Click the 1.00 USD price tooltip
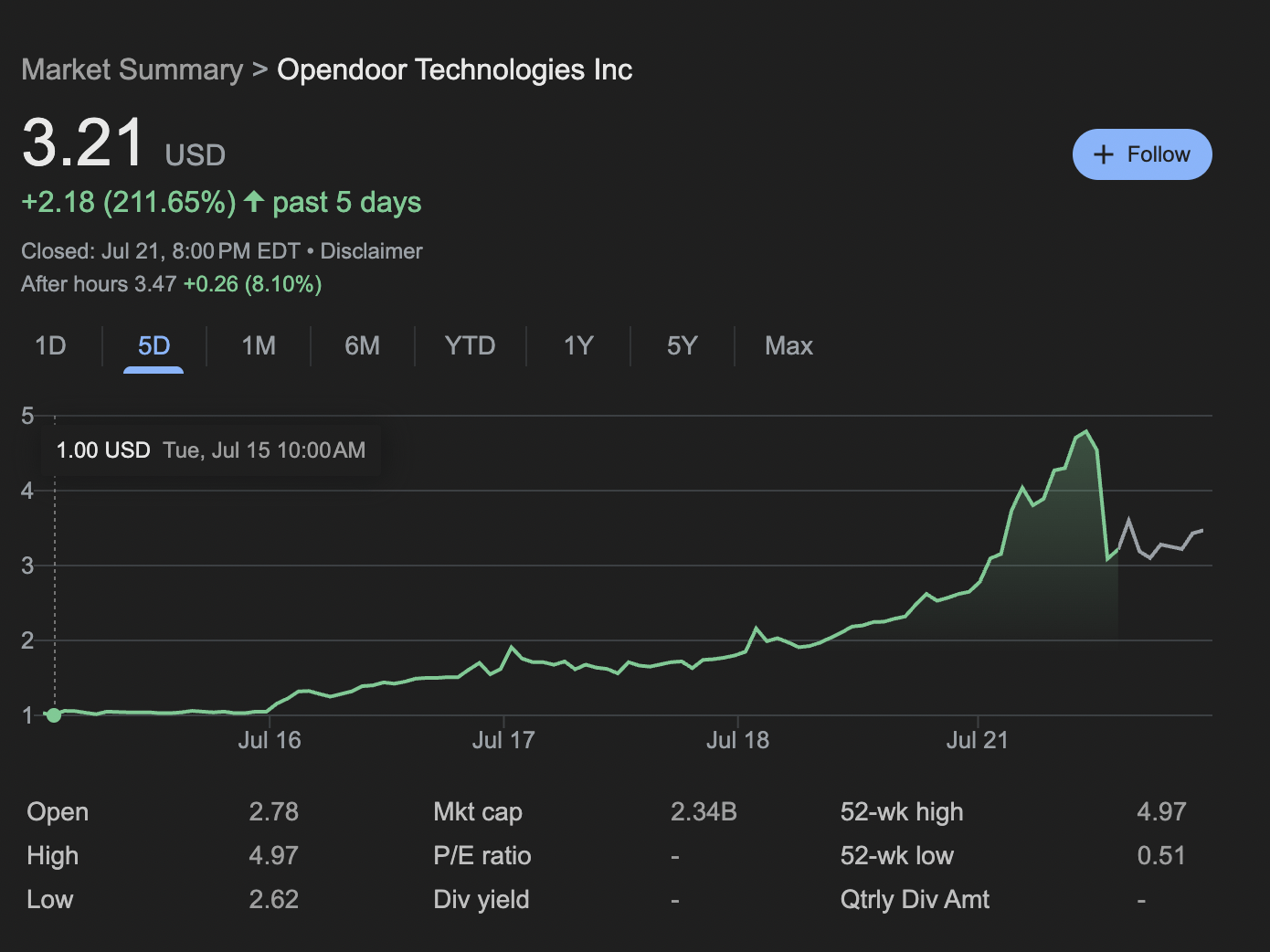Image resolution: width=1270 pixels, height=952 pixels. coord(211,450)
